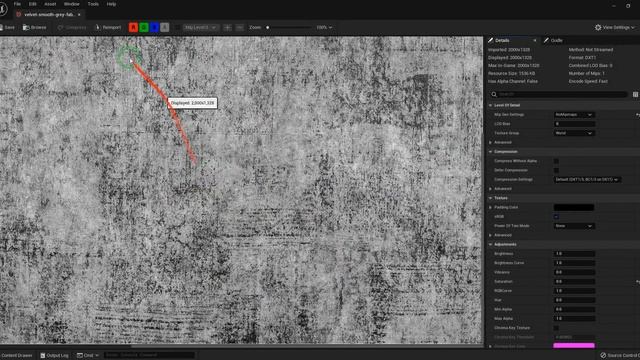Increase mip level with plus button
This screenshot has height=360, width=640.
(x=227, y=27)
